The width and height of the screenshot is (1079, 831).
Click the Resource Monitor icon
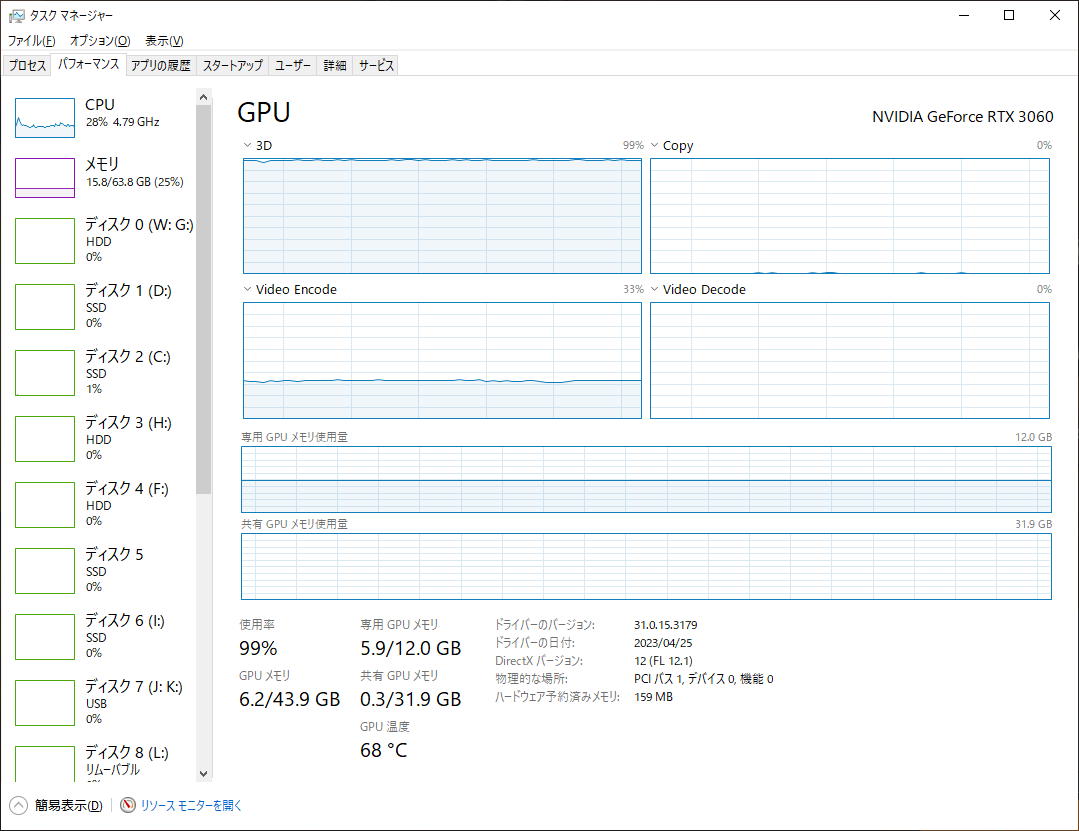[128, 805]
